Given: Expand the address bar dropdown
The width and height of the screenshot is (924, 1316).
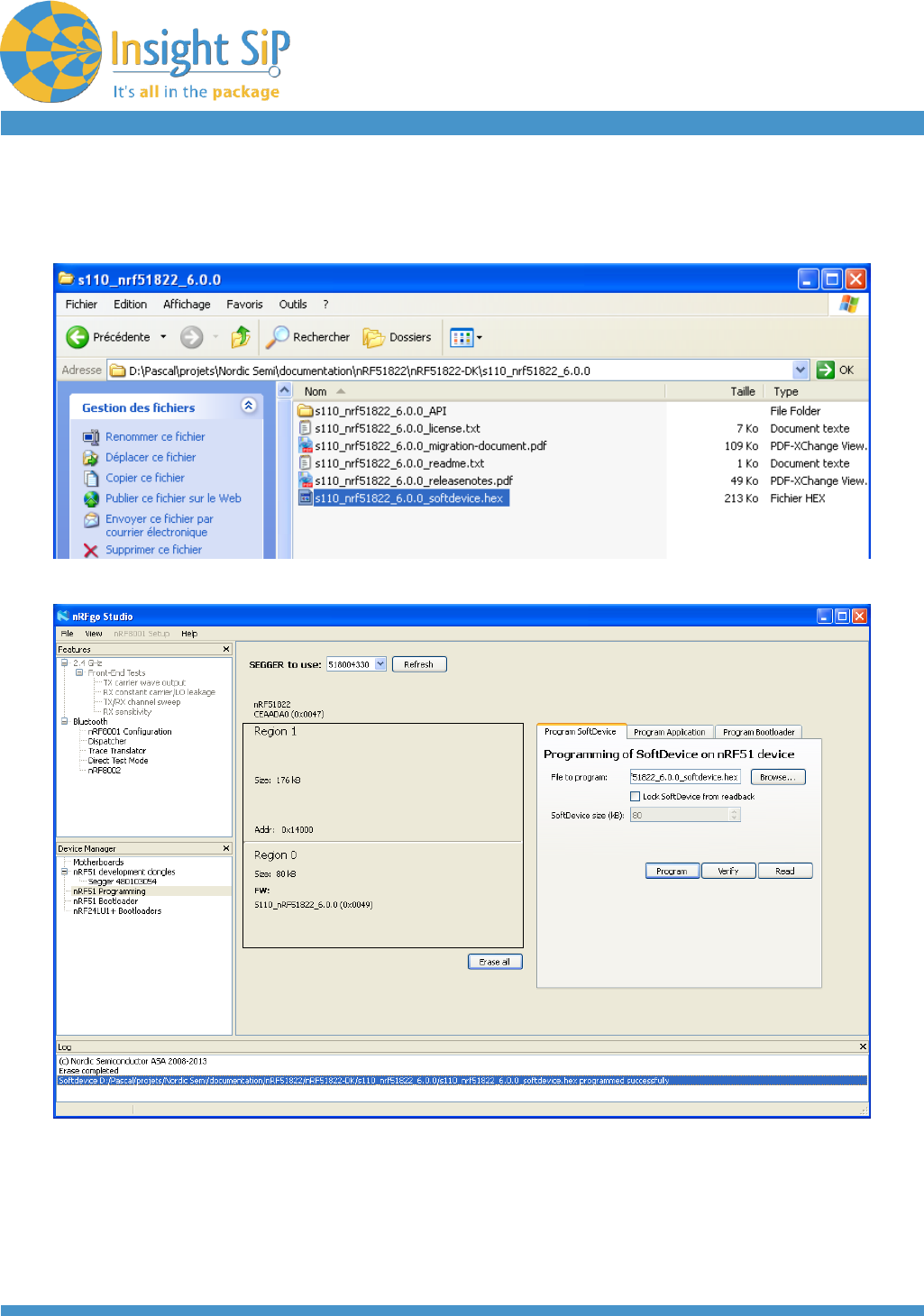Looking at the screenshot, I should pos(800,370).
